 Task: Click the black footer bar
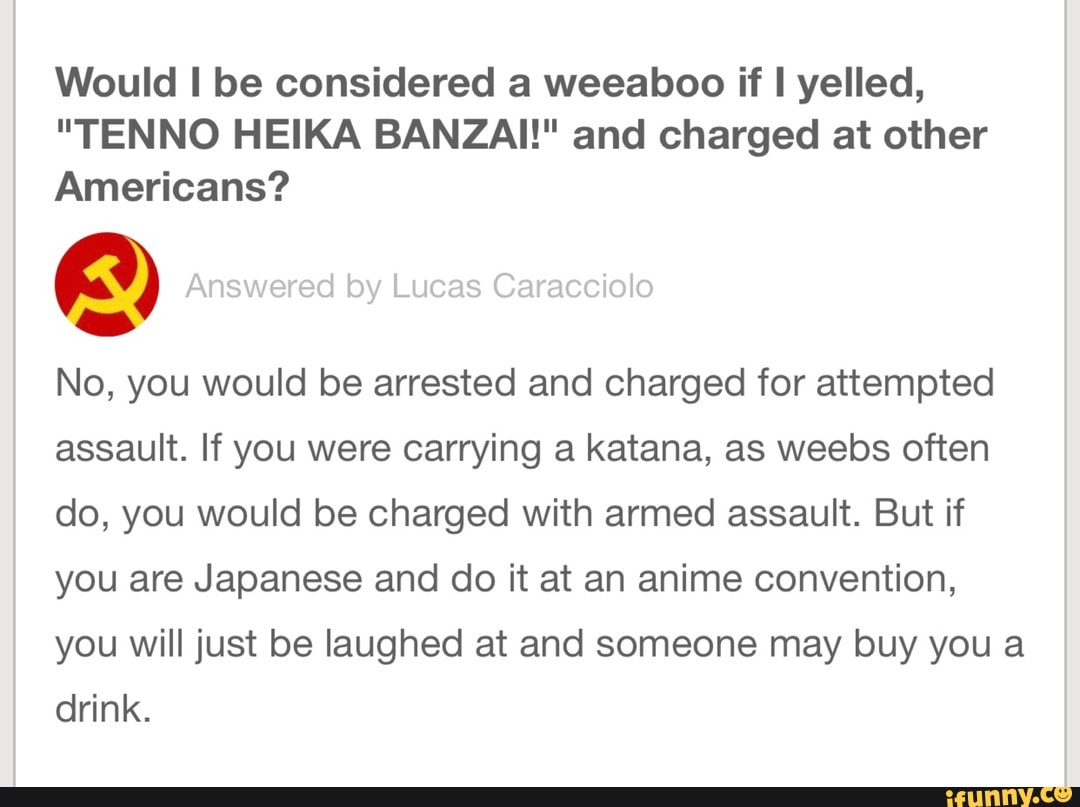pos(540,797)
